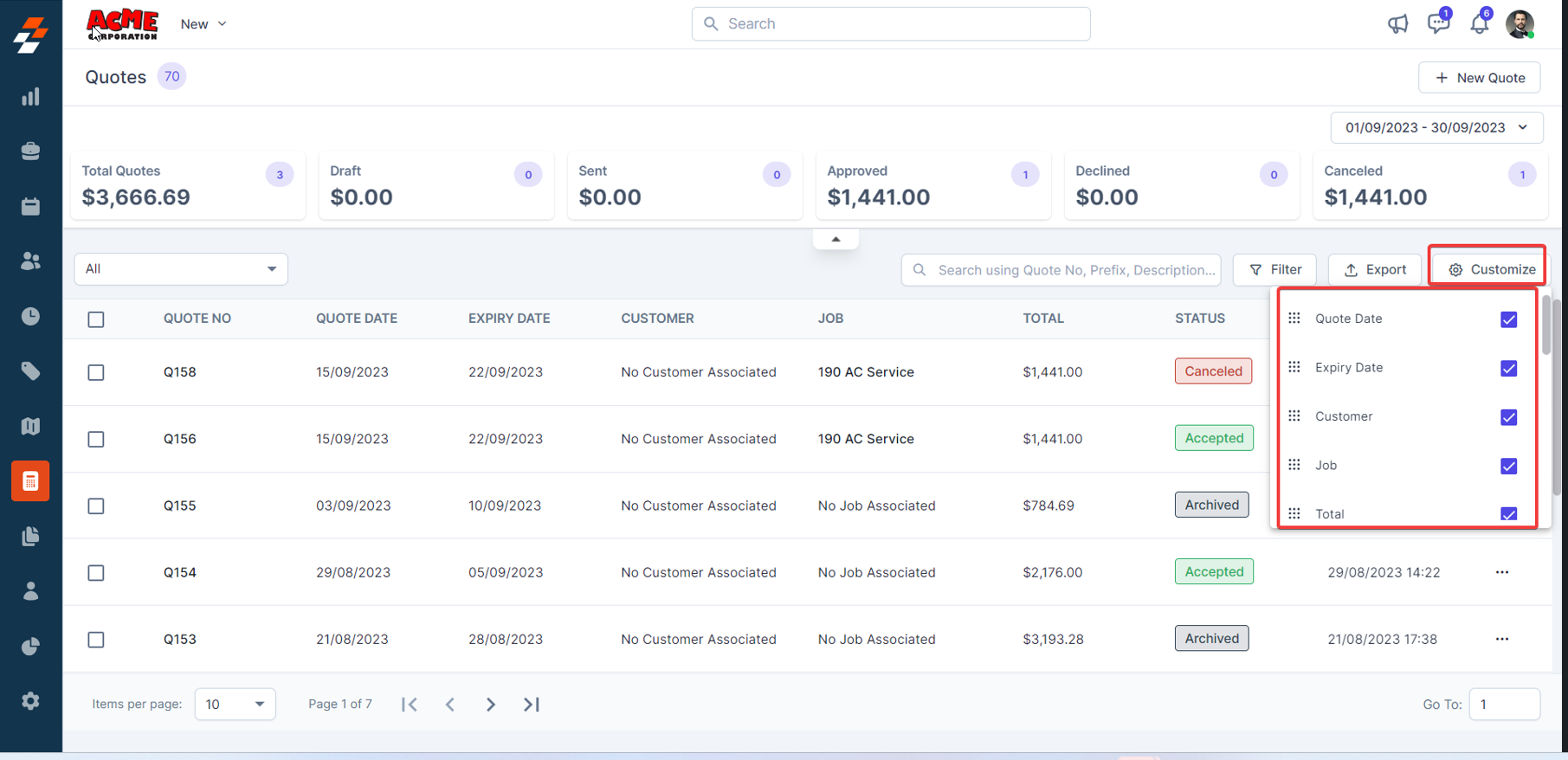The width and height of the screenshot is (1568, 760).
Task: Click the Export button
Action: (1374, 270)
